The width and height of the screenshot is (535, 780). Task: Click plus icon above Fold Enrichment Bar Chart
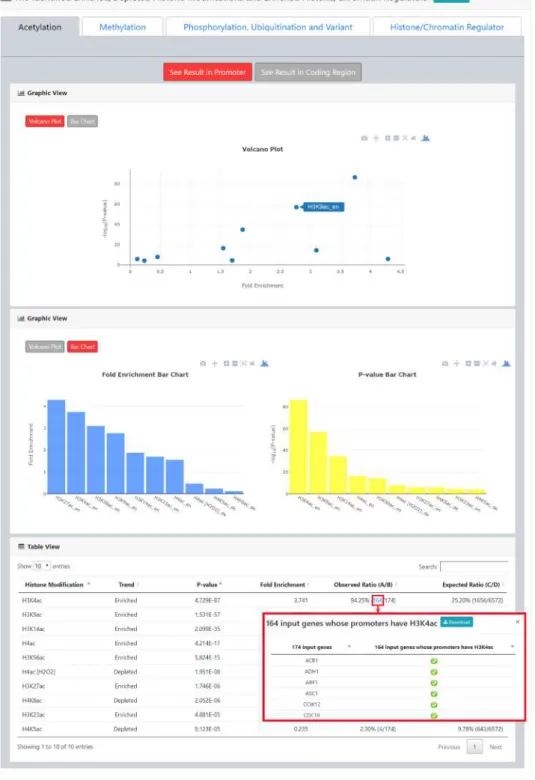point(214,364)
